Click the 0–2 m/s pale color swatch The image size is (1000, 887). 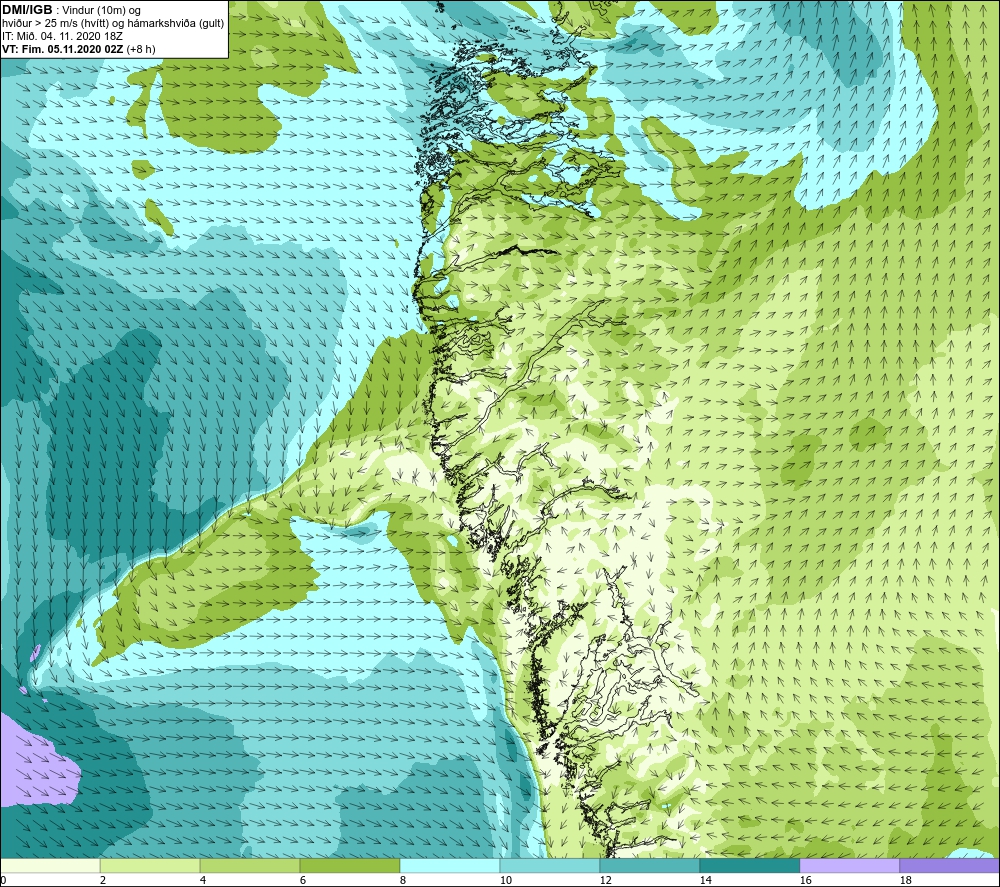50,866
